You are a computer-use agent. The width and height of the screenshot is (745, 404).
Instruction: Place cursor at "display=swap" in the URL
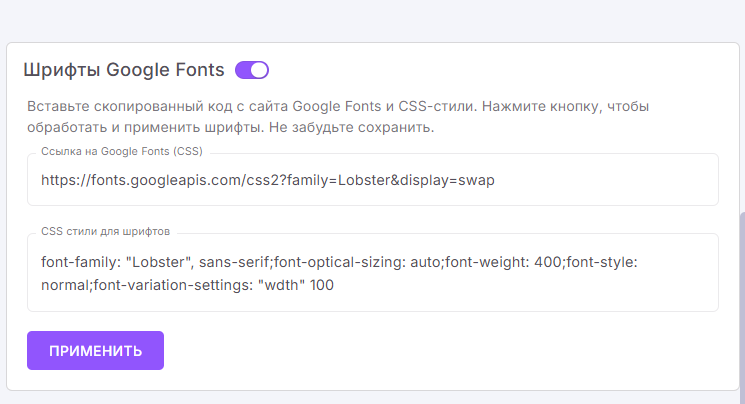point(444,181)
